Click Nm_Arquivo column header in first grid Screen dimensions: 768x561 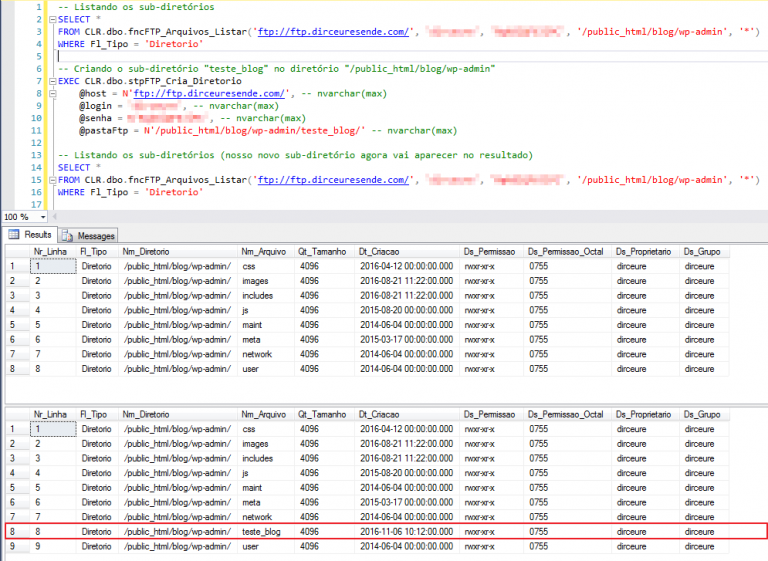coord(263,251)
